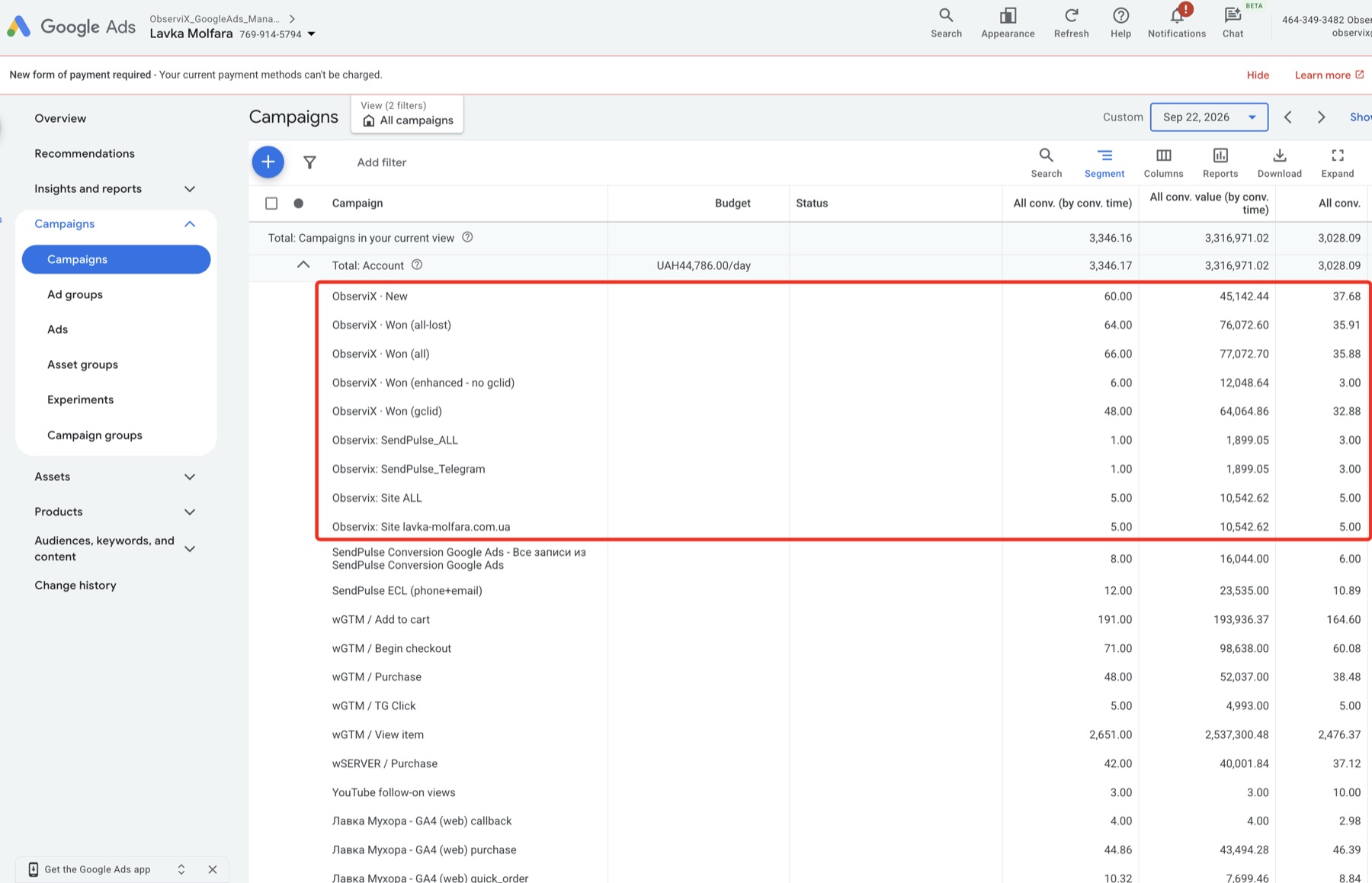Sort by the Budget column header

point(732,203)
